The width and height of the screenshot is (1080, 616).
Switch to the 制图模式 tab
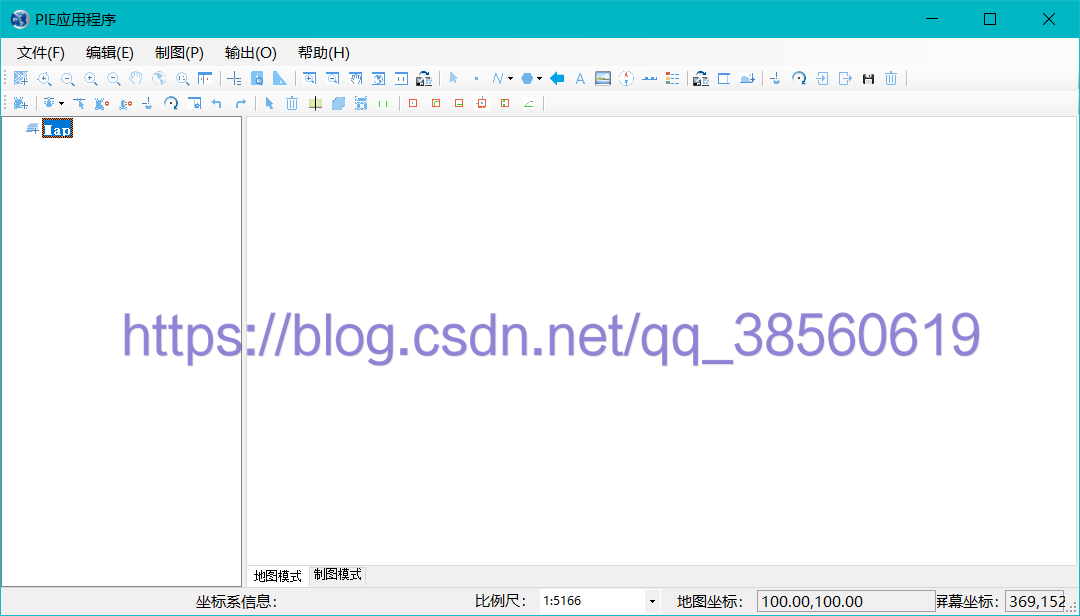tap(338, 575)
